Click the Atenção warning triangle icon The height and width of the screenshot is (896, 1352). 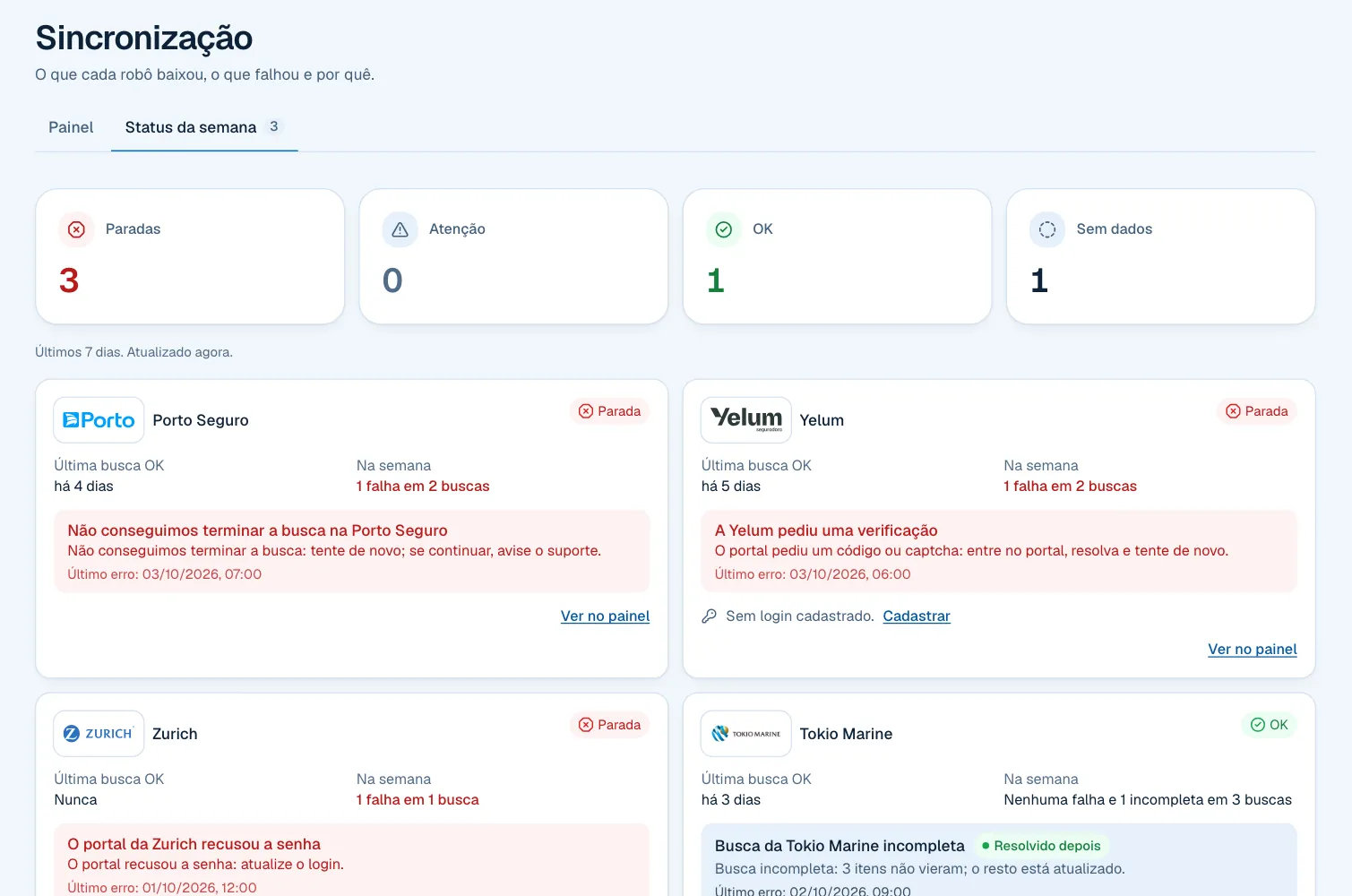coord(400,229)
